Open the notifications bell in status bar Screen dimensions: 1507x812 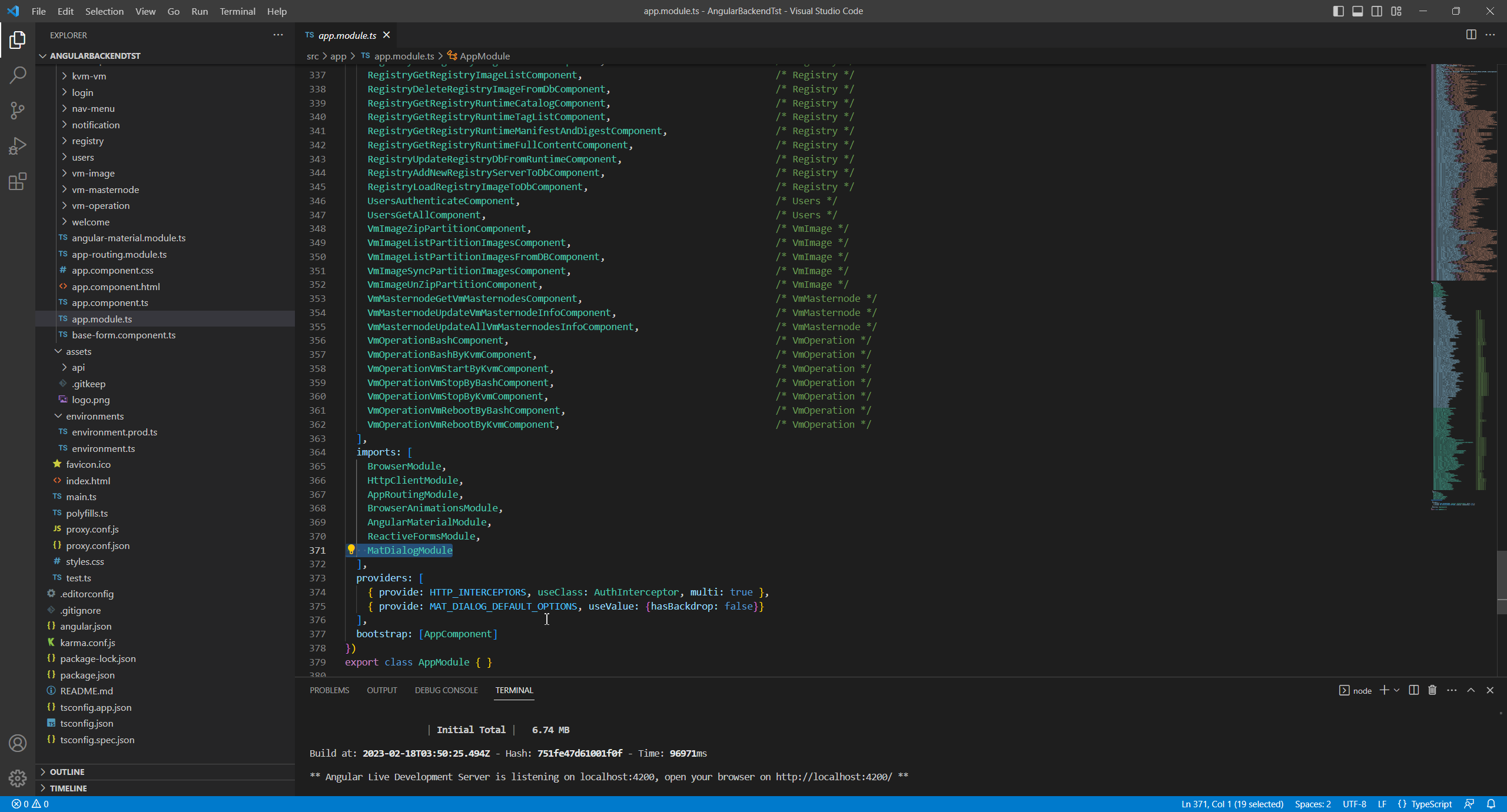(1491, 804)
